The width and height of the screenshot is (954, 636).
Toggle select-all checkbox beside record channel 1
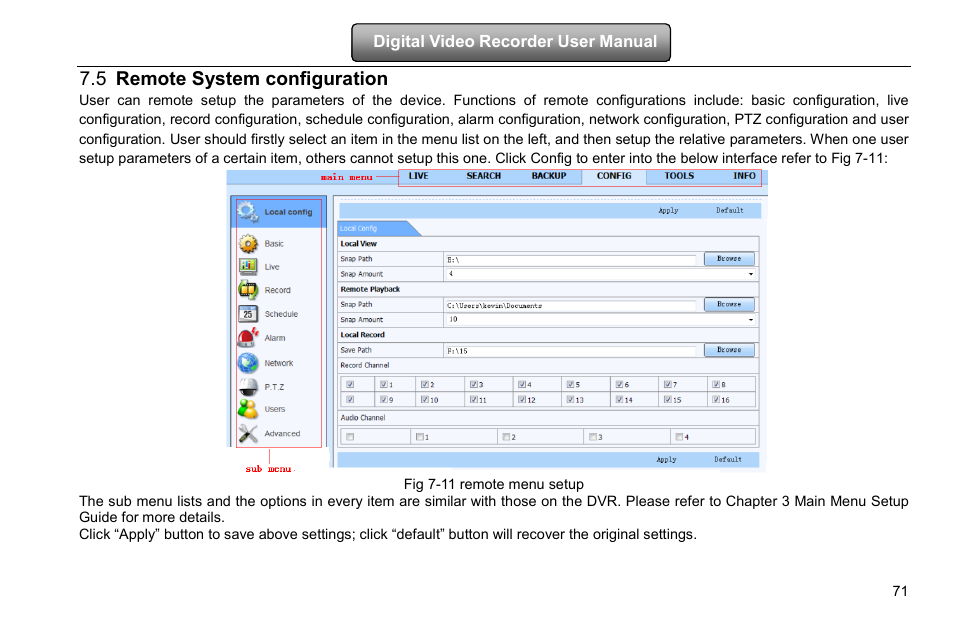350,384
